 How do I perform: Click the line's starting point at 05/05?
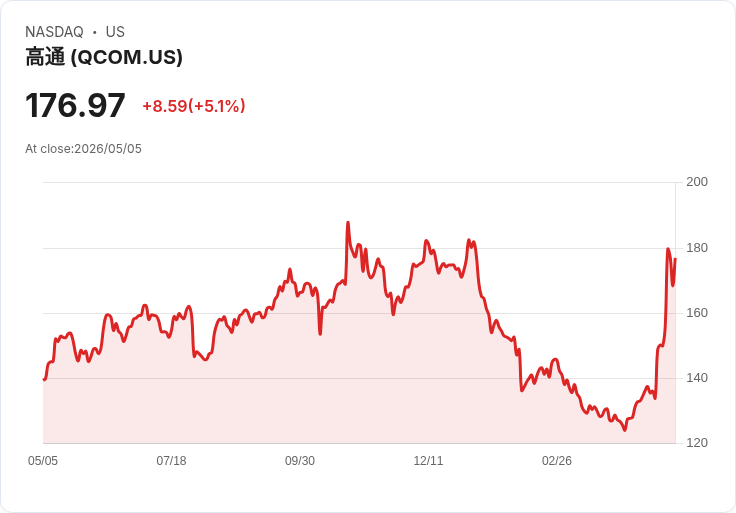click(x=44, y=379)
